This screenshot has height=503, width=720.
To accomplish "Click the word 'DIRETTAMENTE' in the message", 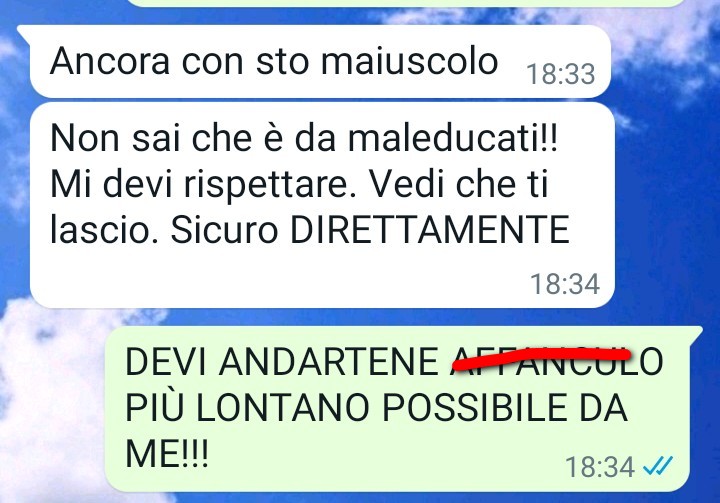I will click(x=430, y=229).
